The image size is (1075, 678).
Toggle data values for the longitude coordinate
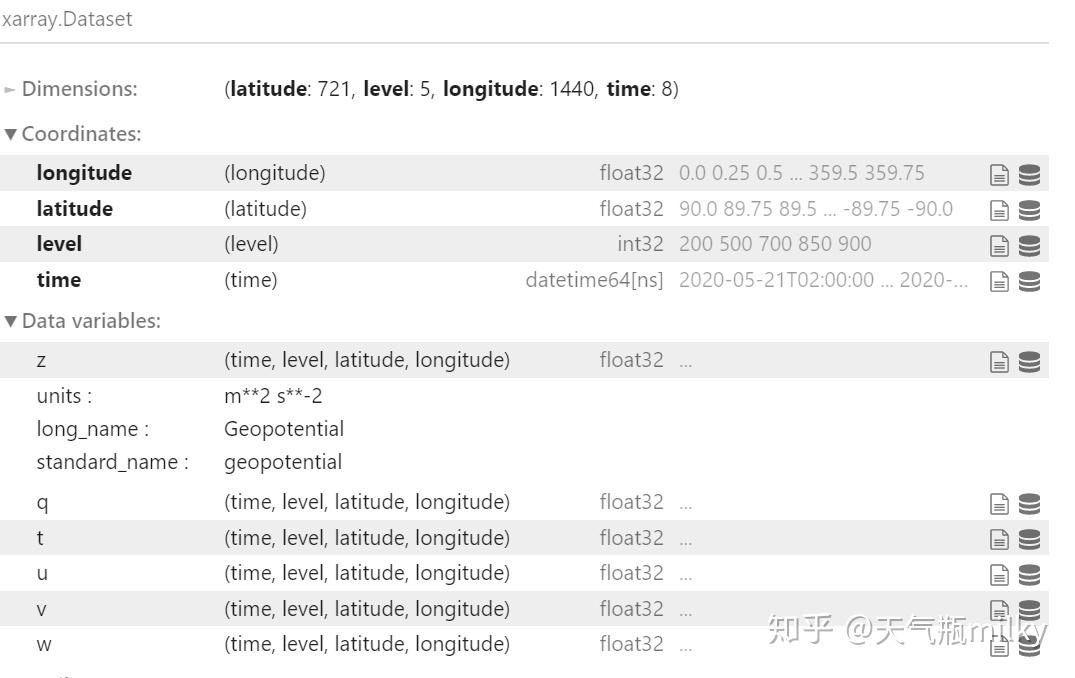(x=1027, y=172)
